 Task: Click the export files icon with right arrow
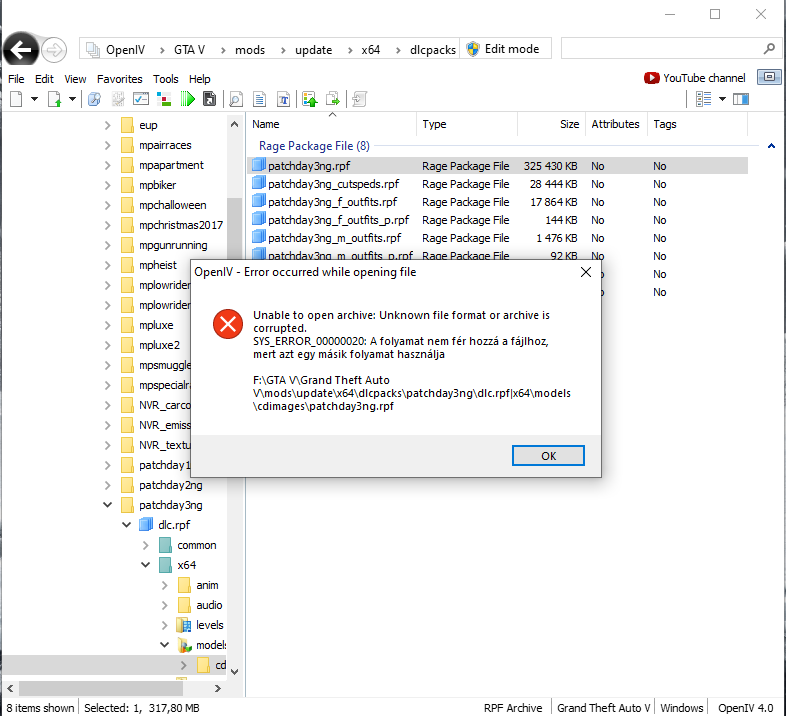pyautogui.click(x=333, y=99)
